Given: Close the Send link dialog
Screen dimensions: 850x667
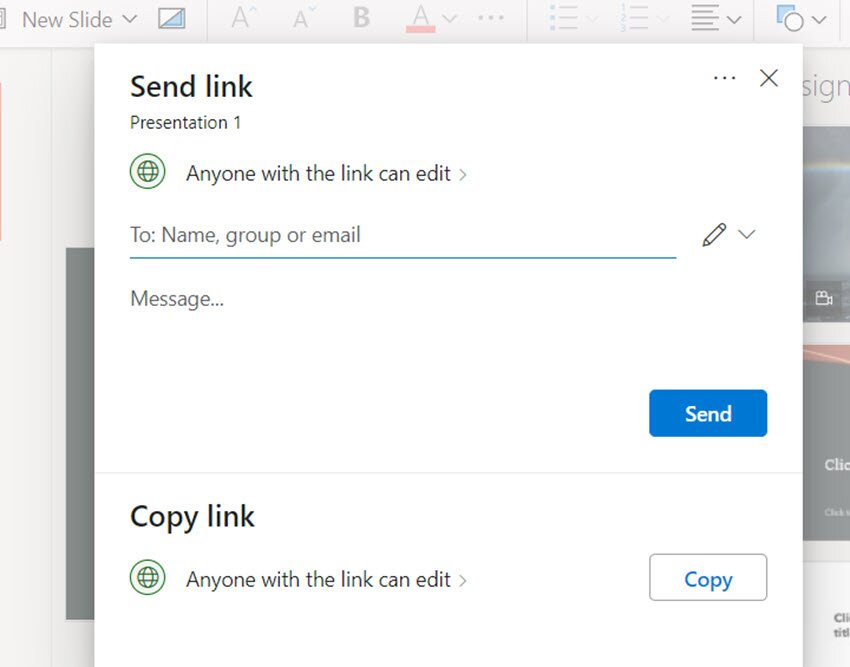Looking at the screenshot, I should pyautogui.click(x=768, y=78).
